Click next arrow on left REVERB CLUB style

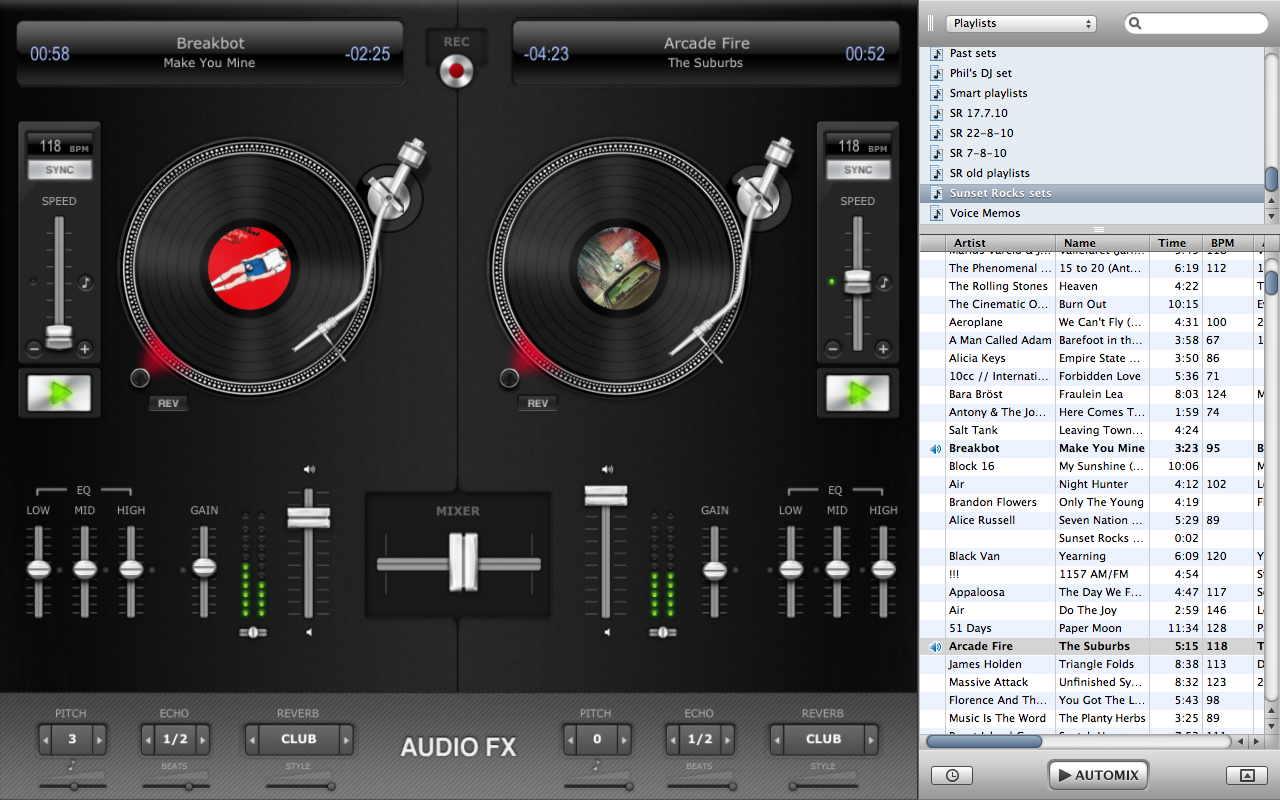click(346, 740)
